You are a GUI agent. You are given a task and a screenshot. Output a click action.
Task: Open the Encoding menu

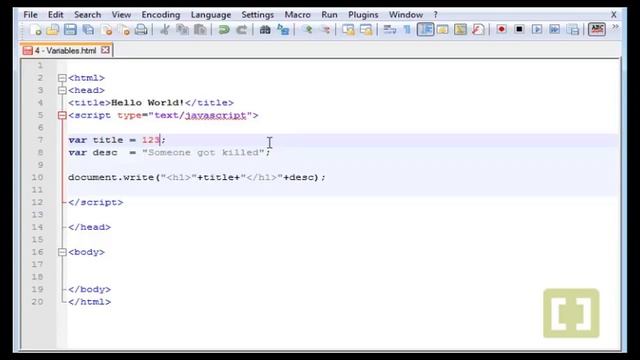161,15
